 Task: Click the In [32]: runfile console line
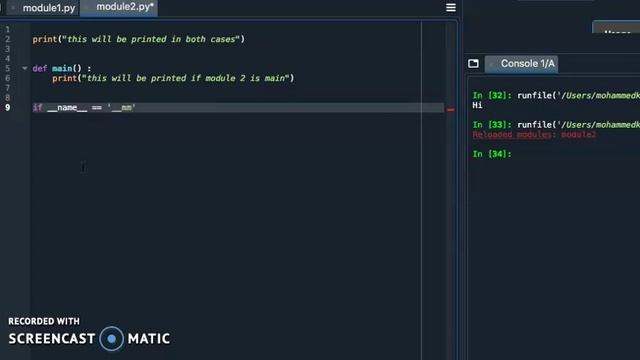[x=556, y=96]
